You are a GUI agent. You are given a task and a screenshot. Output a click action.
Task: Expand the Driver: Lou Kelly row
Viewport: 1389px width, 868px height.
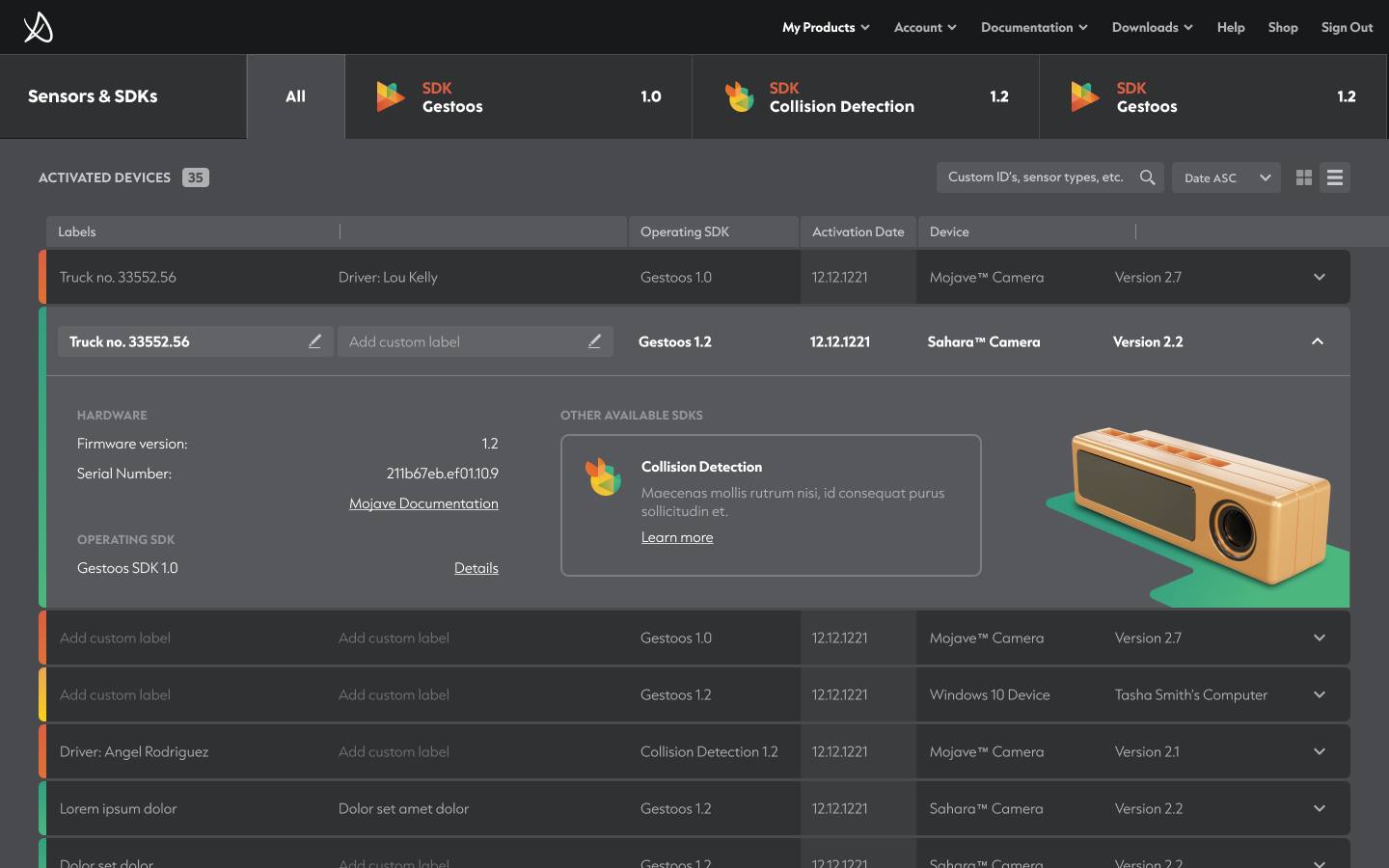point(1320,277)
